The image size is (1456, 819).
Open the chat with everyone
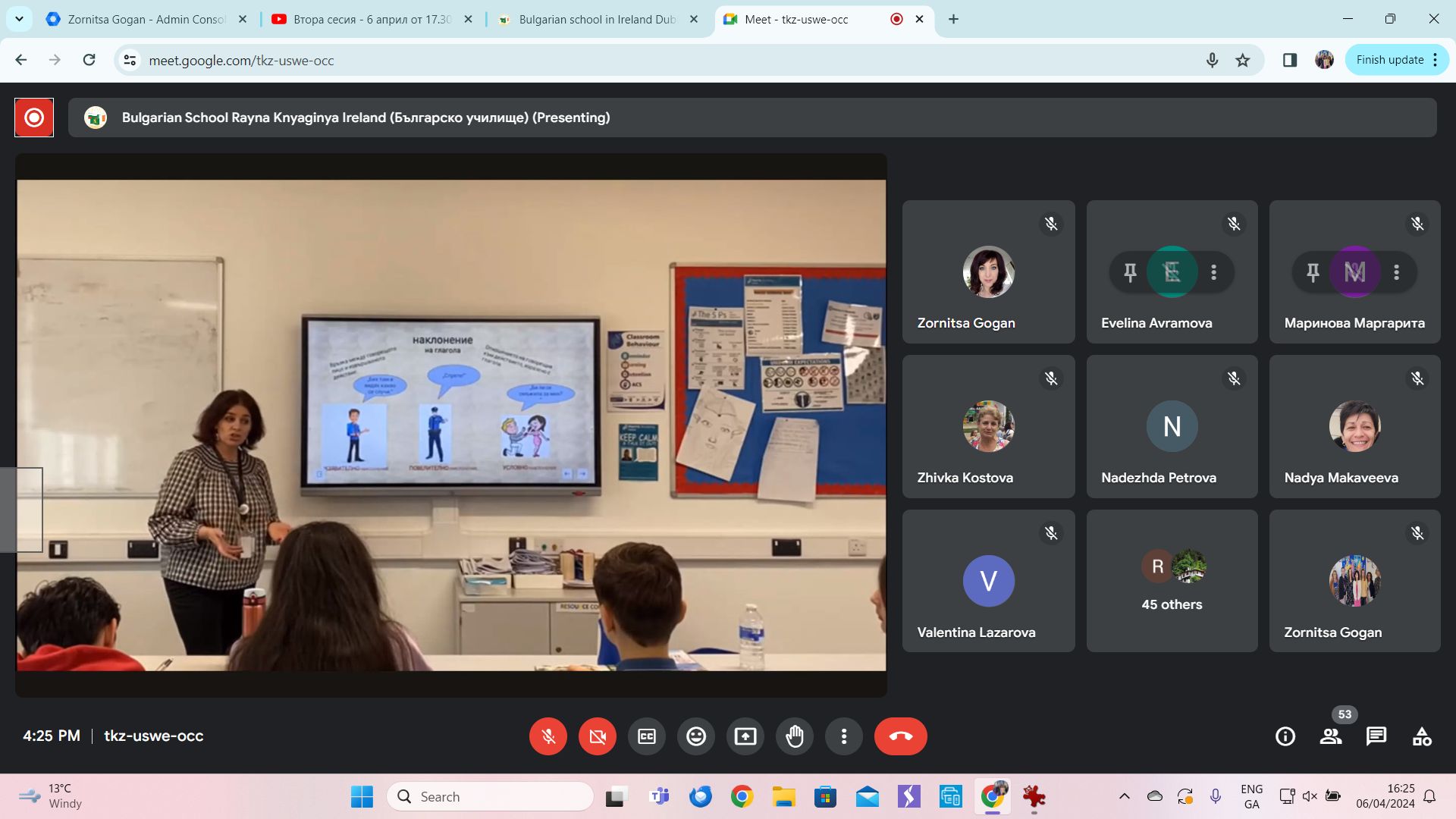(1376, 736)
